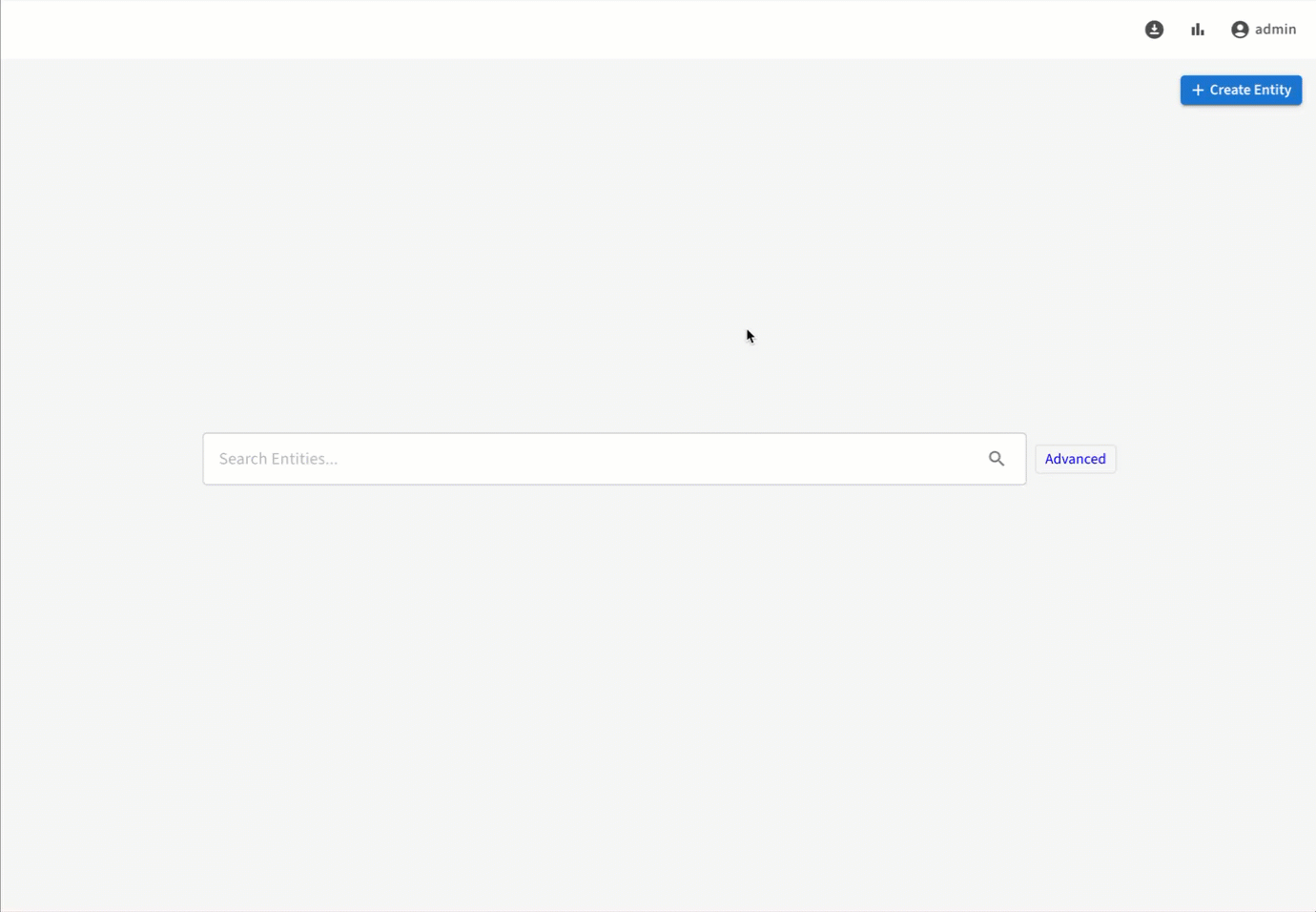Viewport: 1316px width, 912px height.
Task: Click the "admin" username text
Action: 1275,30
